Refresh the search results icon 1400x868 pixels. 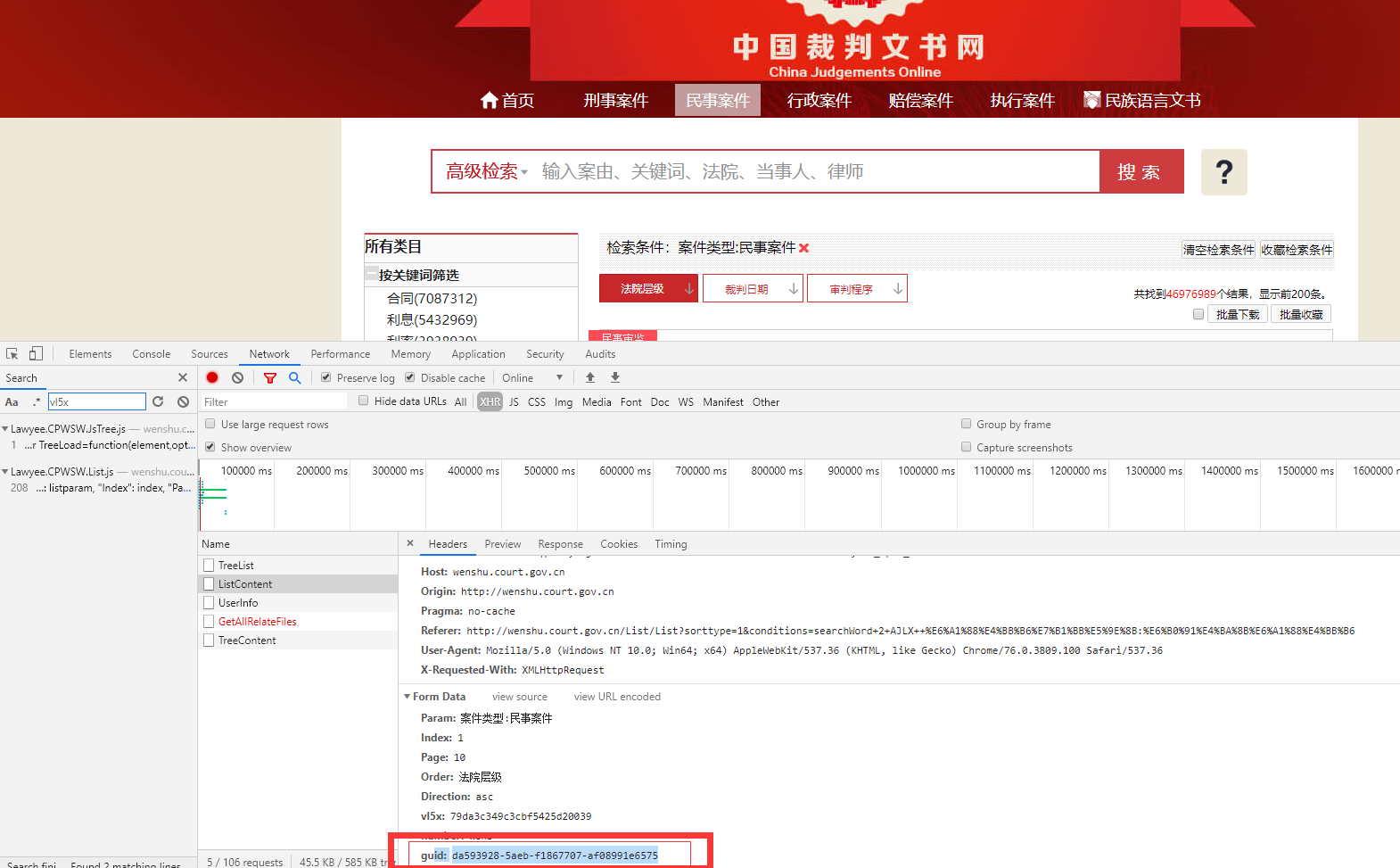[158, 401]
